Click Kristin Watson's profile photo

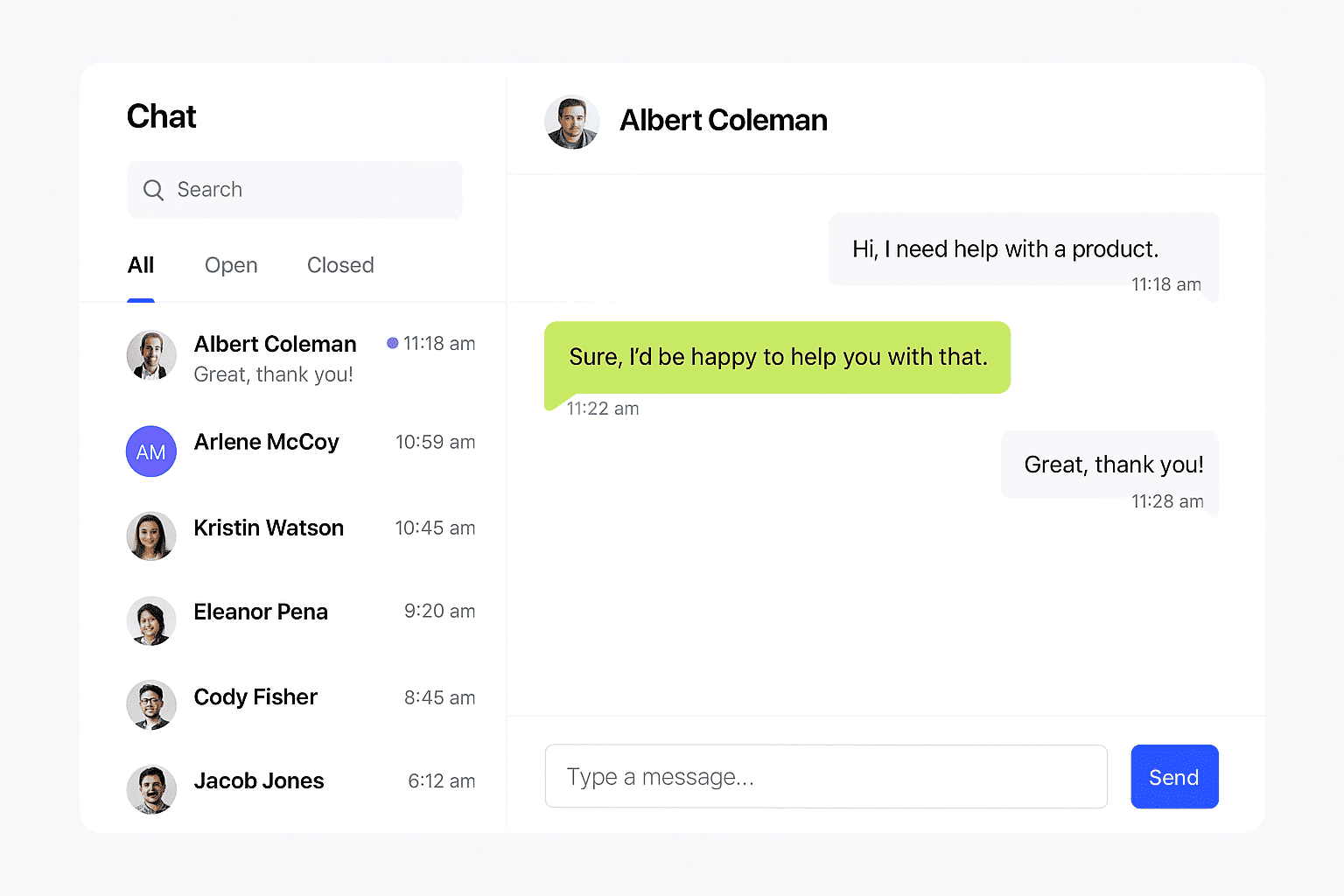tap(151, 535)
